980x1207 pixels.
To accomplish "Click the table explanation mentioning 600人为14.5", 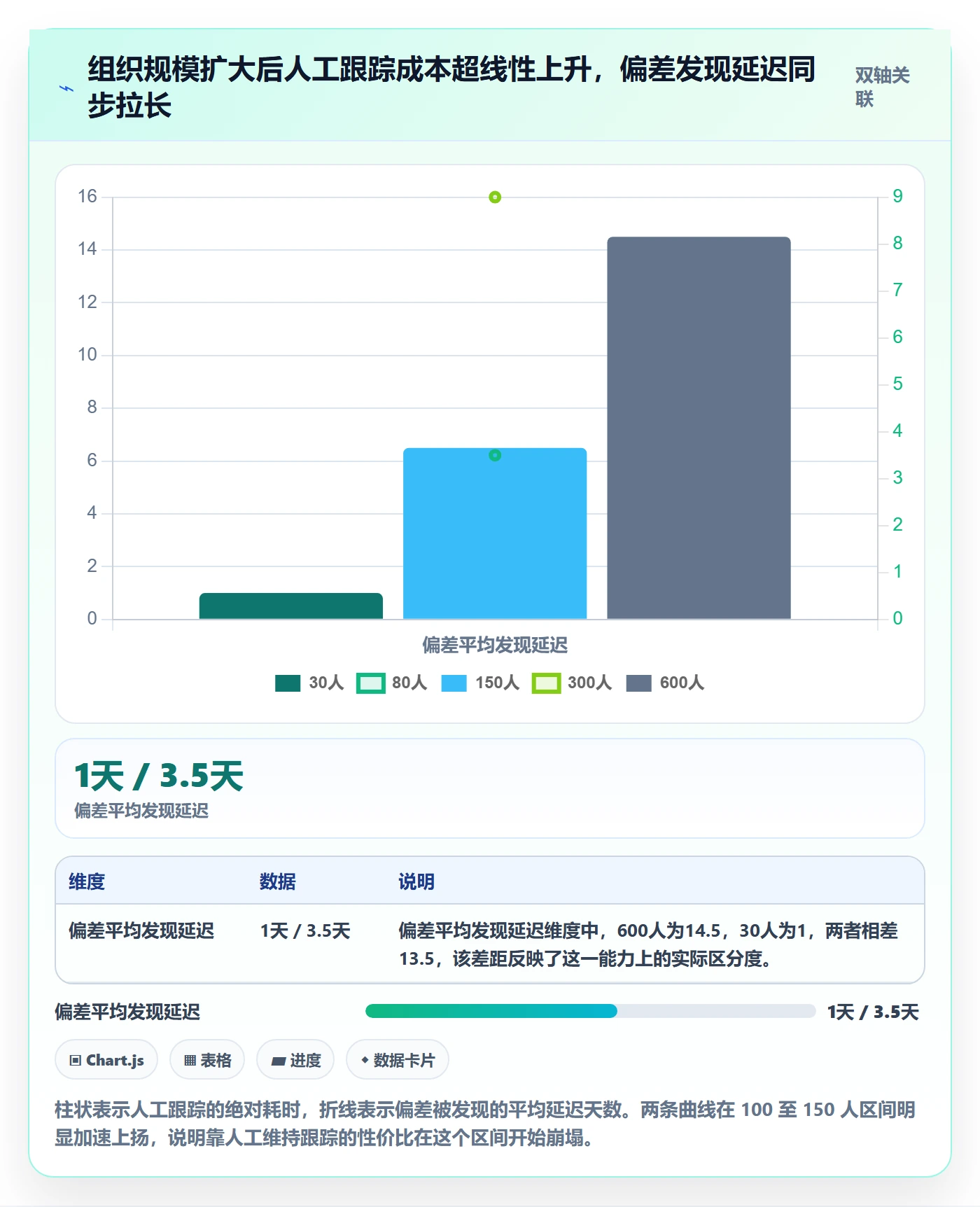I will pyautogui.click(x=648, y=944).
